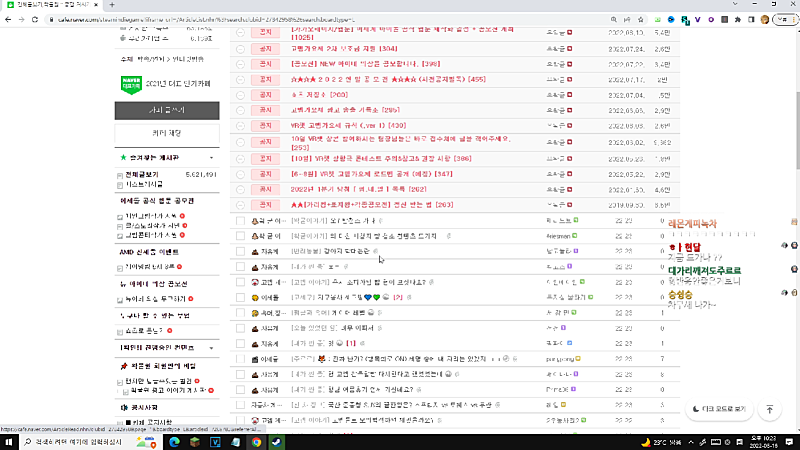The width and height of the screenshot is (800, 450).
Task: Open the 2022 notice with stars [455]
Action: (388, 80)
